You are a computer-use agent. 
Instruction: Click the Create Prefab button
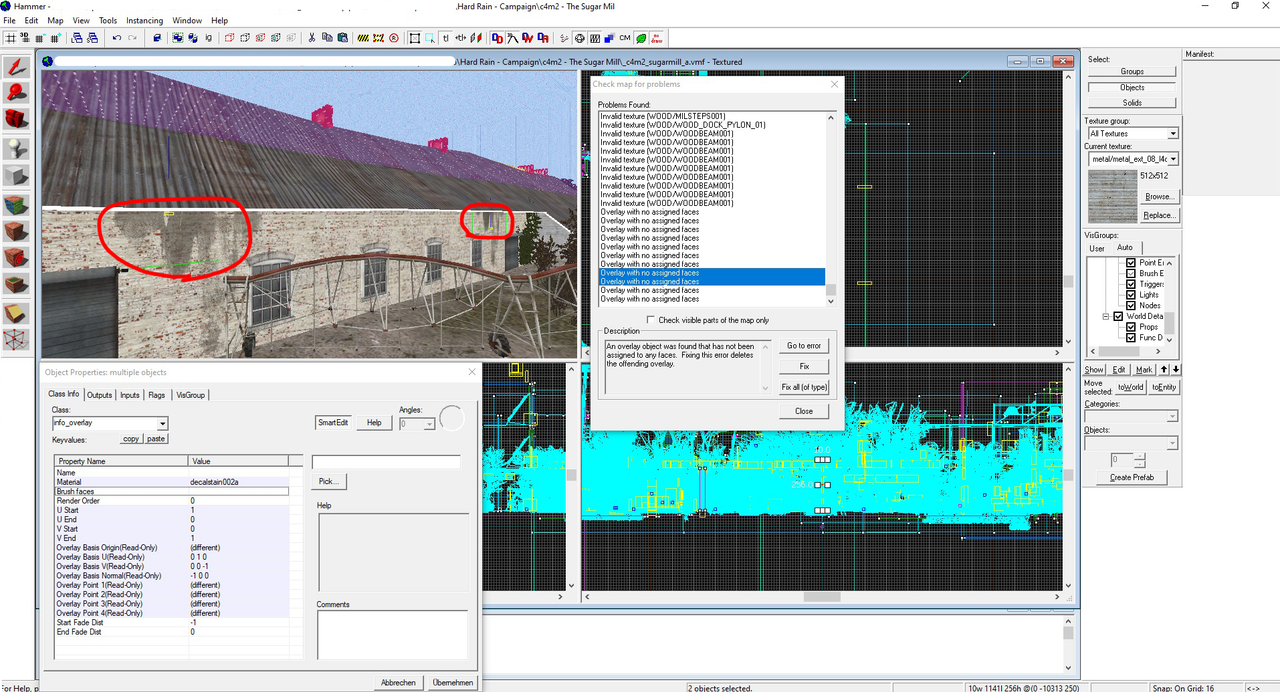1133,477
